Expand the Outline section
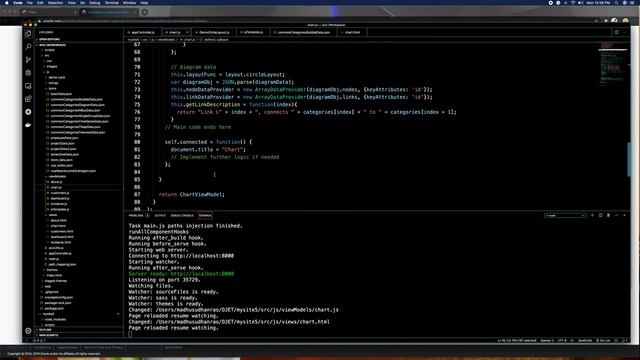Image resolution: width=640 pixels, height=360 pixels. click(x=45, y=329)
